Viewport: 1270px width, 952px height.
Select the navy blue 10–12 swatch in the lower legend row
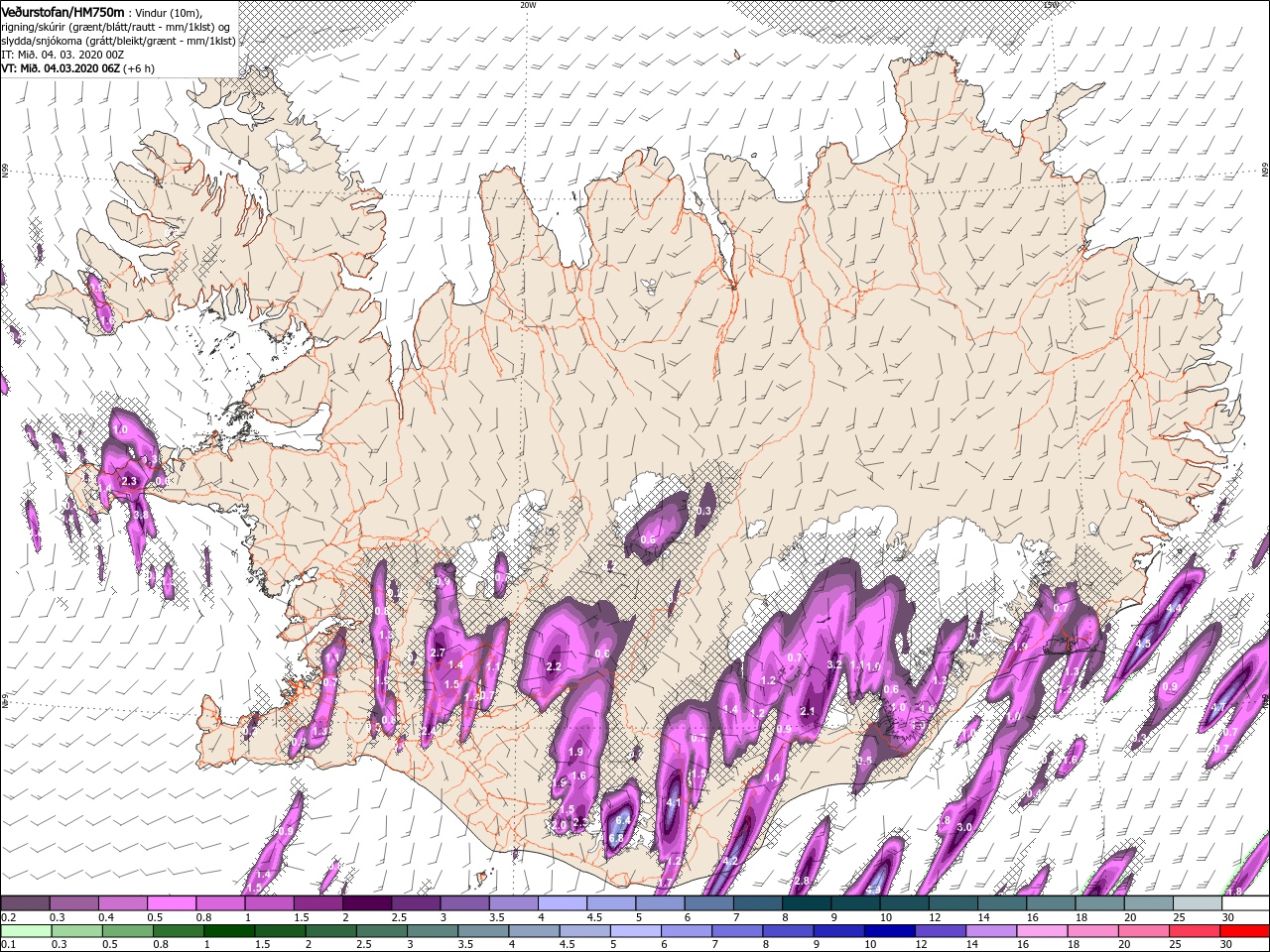pos(889,931)
